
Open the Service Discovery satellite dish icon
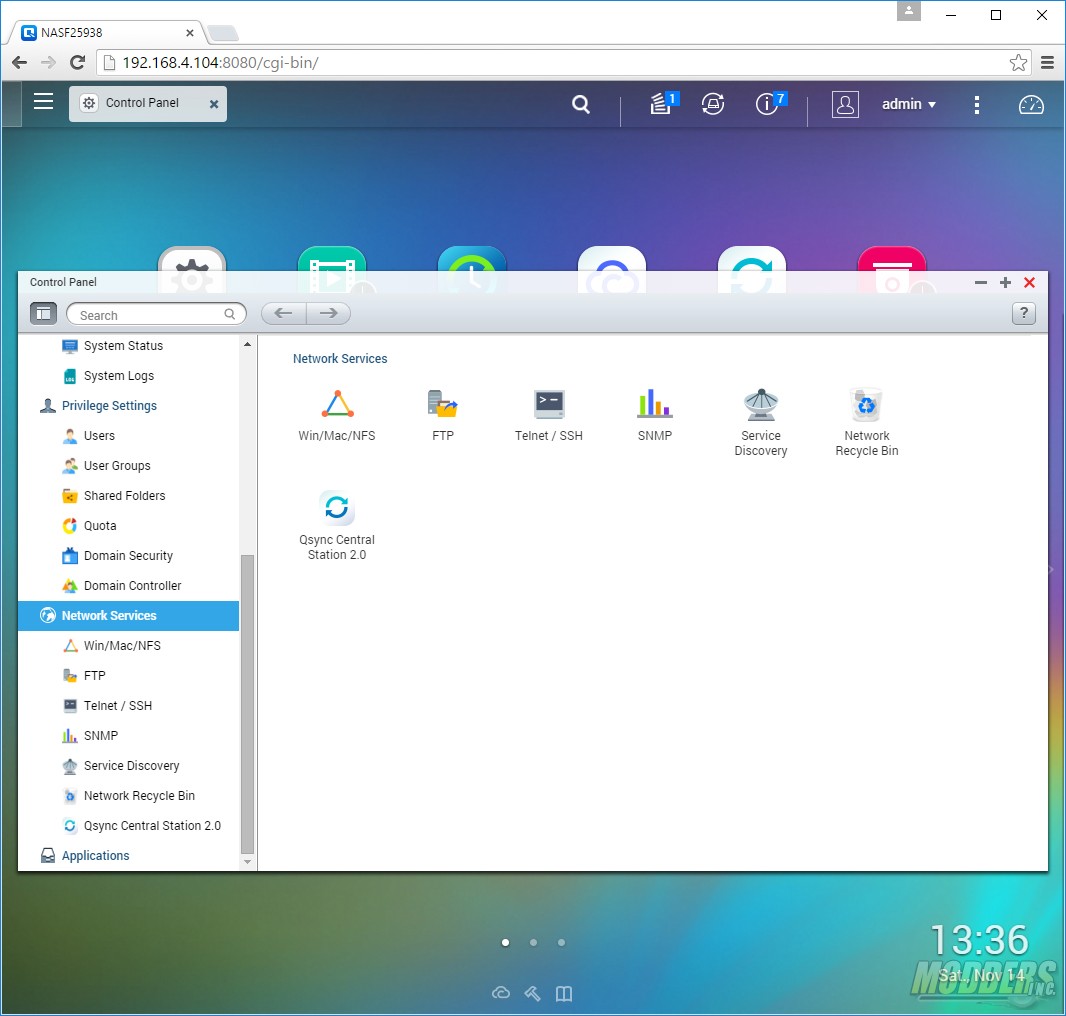[761, 405]
